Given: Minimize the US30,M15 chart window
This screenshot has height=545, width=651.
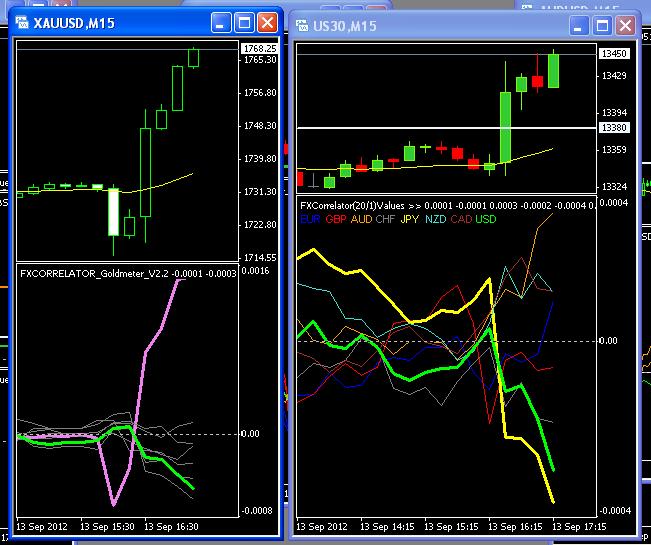Looking at the screenshot, I should pos(579,26).
